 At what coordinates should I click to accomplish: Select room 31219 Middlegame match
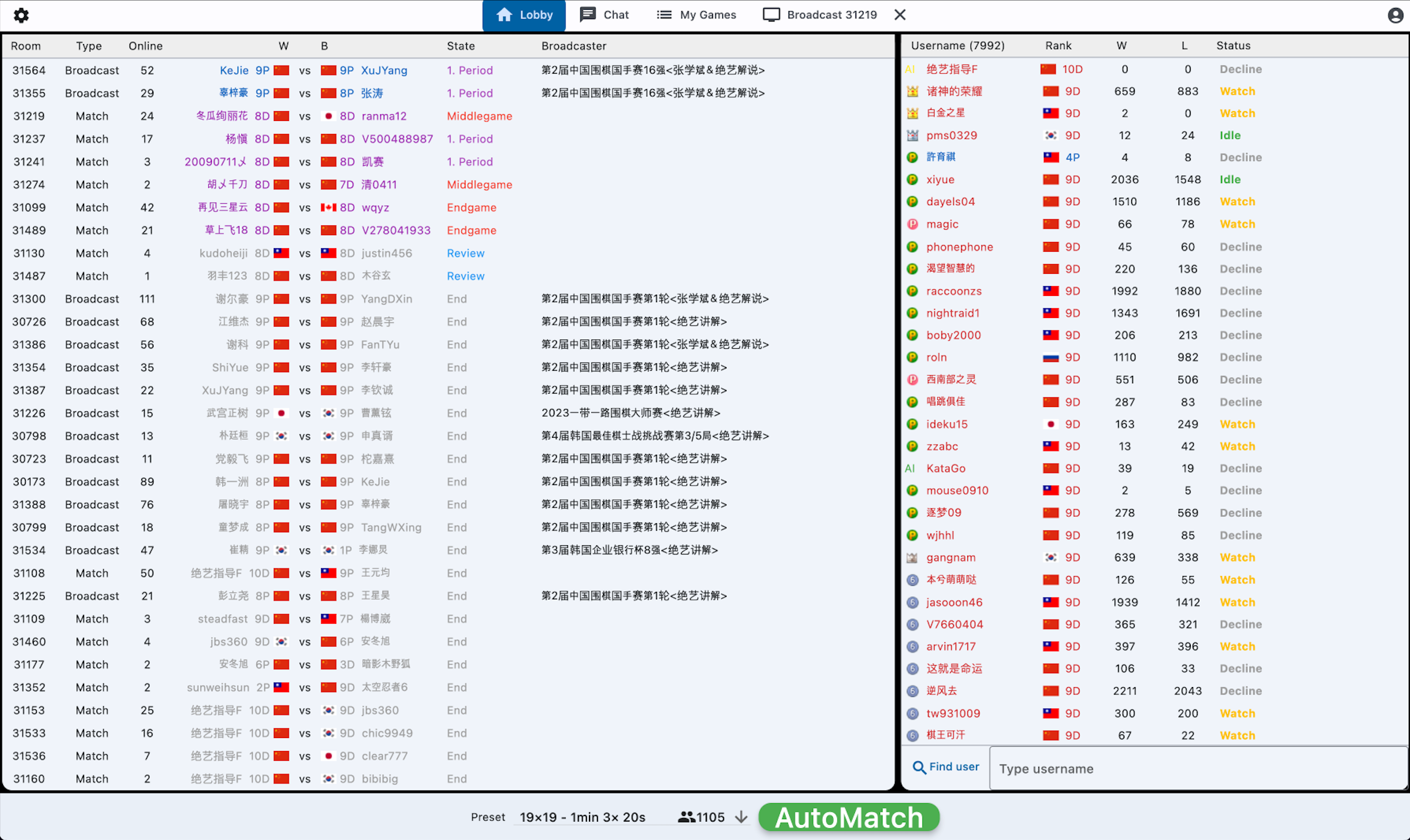pyautogui.click(x=448, y=116)
